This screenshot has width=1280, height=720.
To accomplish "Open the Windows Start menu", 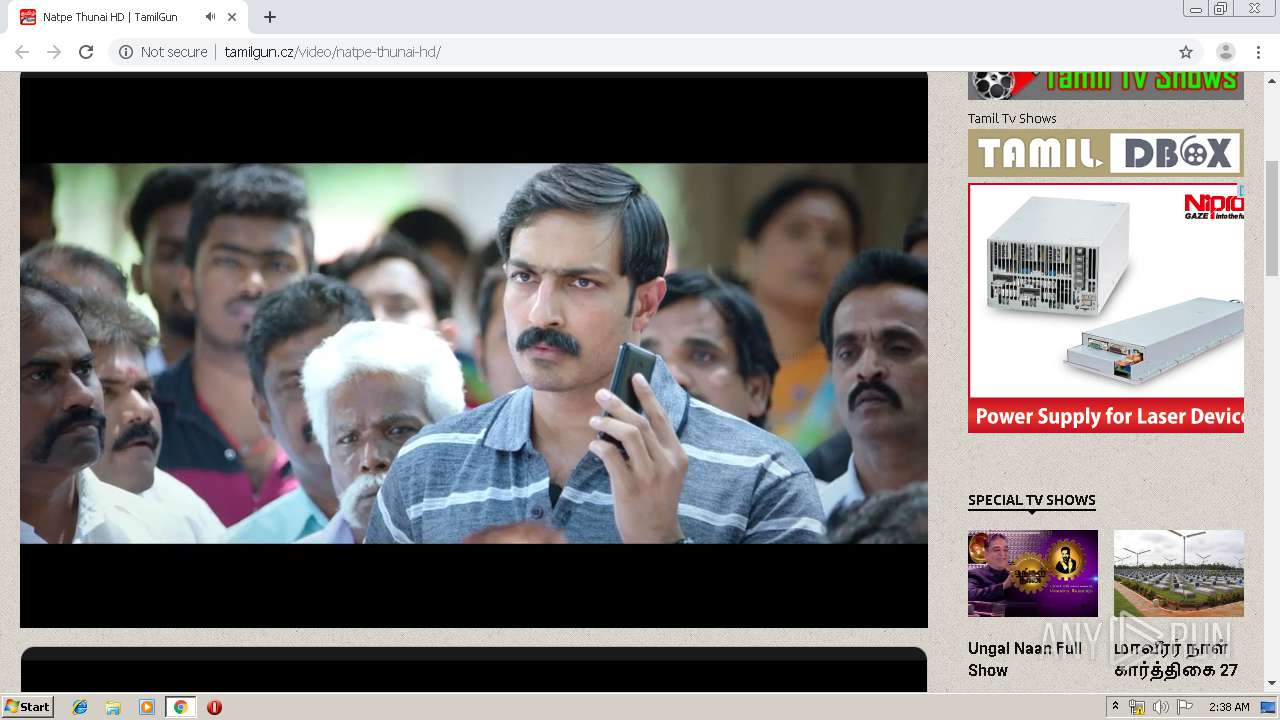I will pos(27,707).
